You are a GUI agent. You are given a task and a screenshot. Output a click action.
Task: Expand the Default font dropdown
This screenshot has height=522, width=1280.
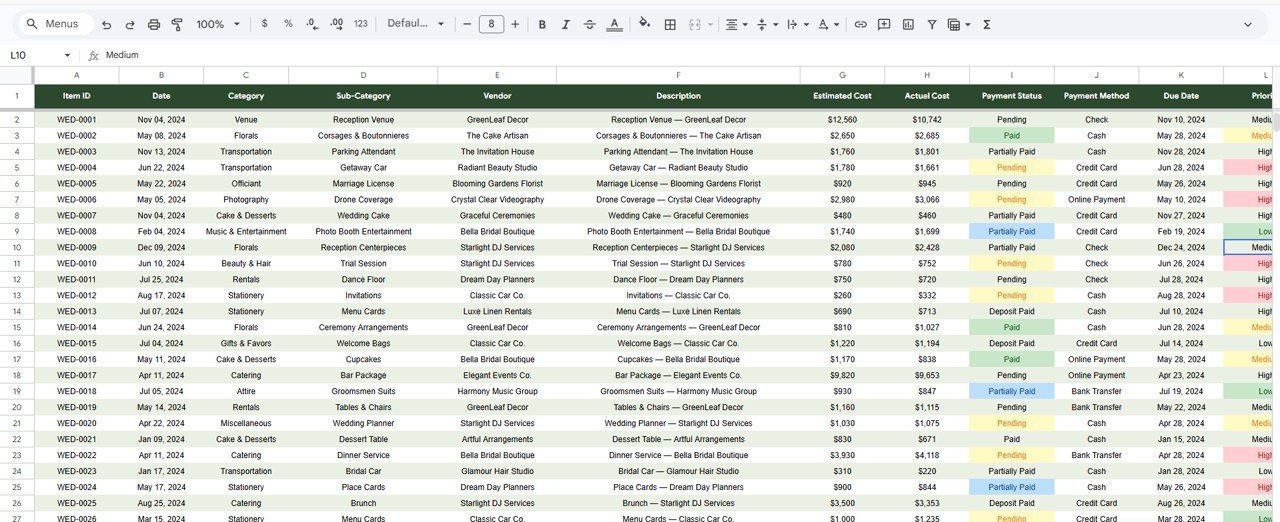pyautogui.click(x=414, y=24)
